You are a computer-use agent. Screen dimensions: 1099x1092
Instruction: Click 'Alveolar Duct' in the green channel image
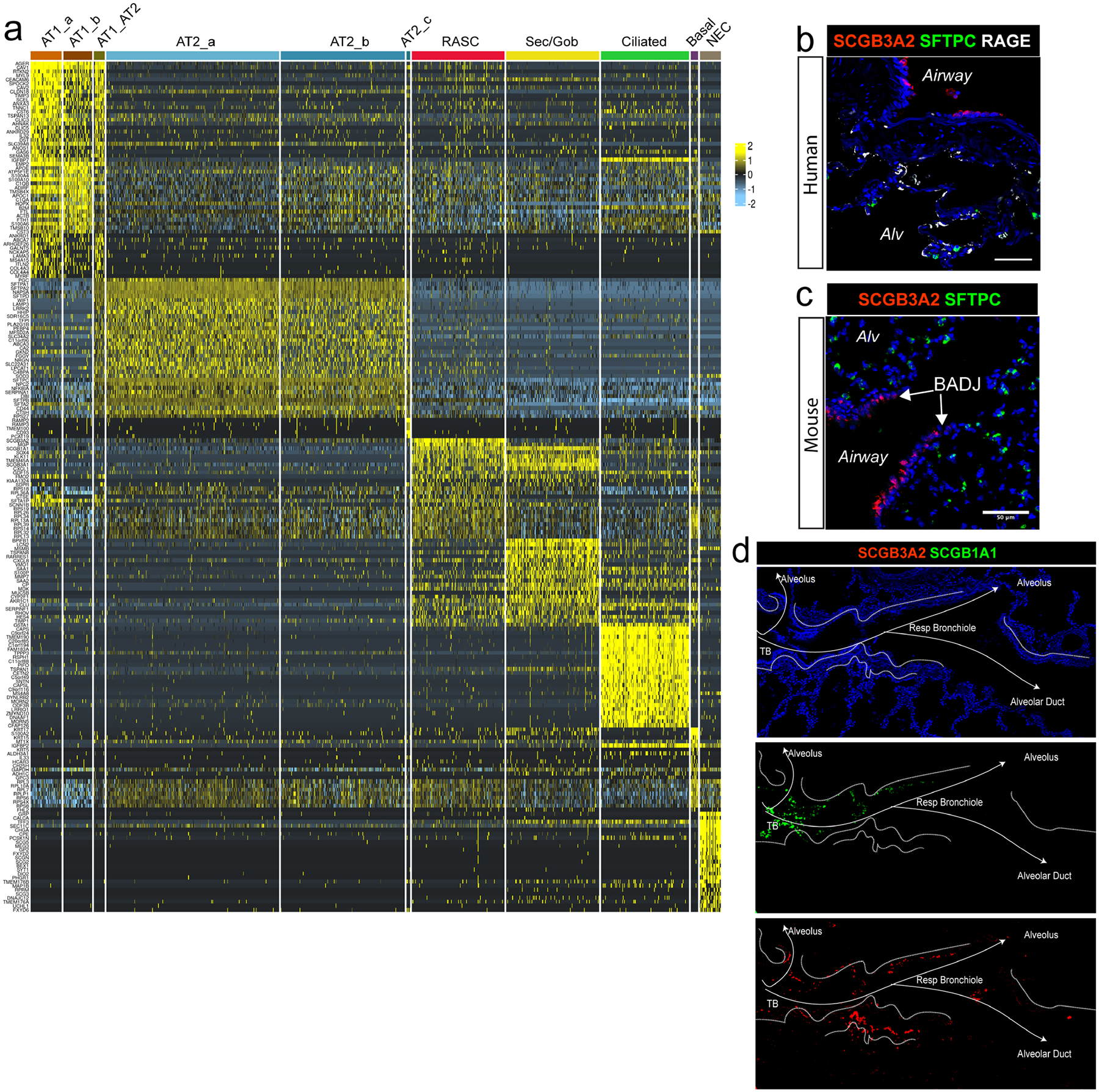1044,876
